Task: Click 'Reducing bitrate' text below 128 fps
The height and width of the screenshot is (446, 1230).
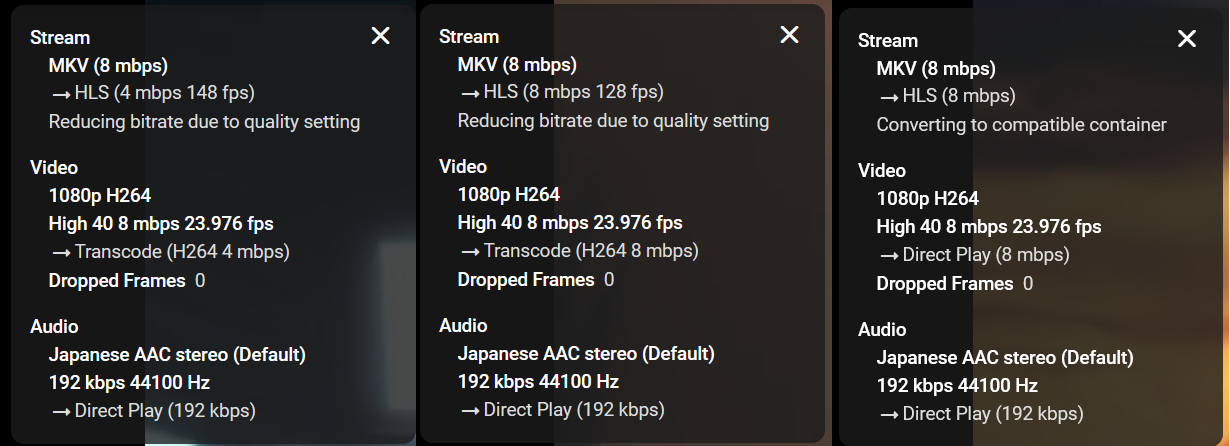Action: click(x=614, y=121)
